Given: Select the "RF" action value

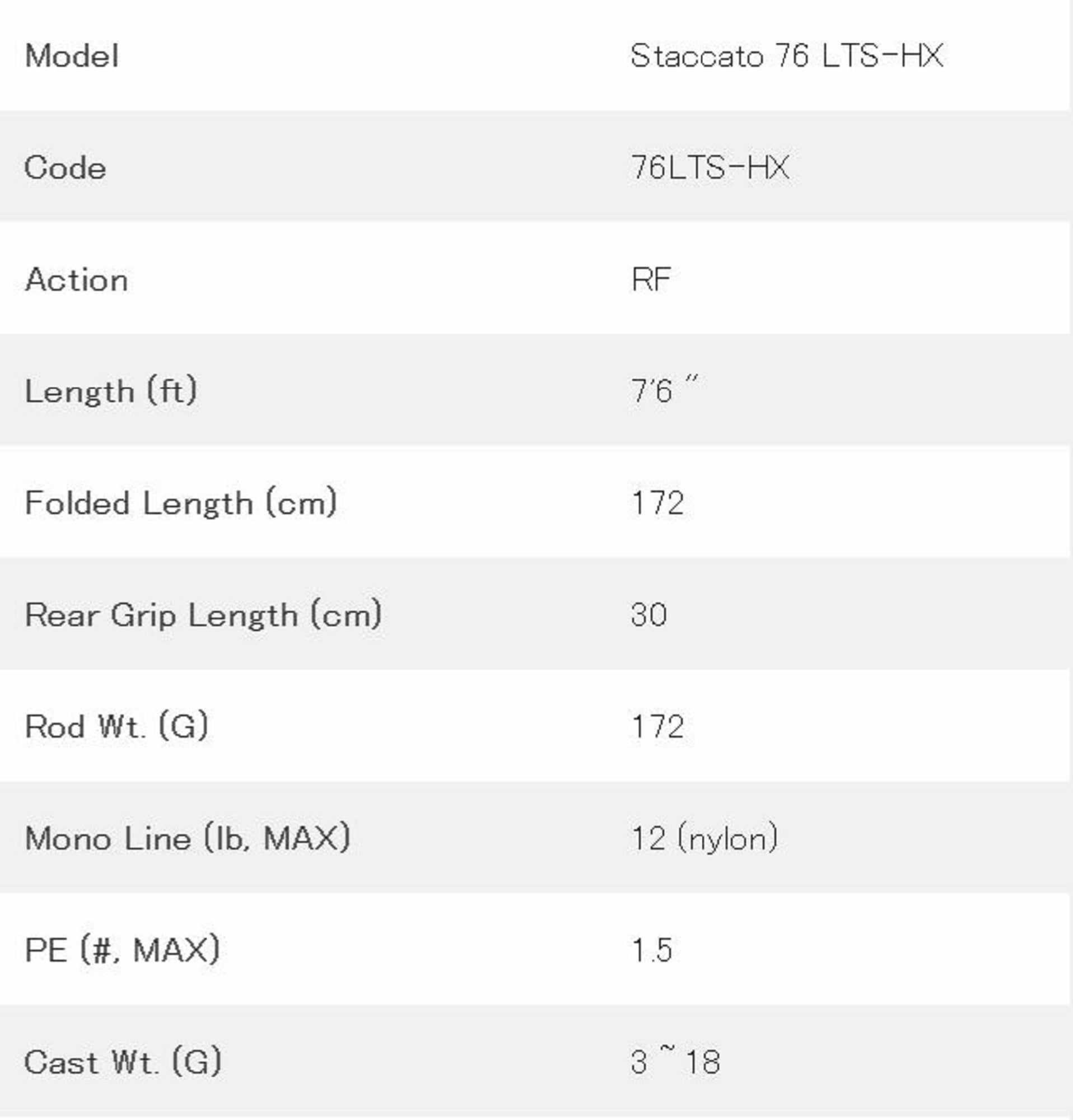Looking at the screenshot, I should [651, 280].
